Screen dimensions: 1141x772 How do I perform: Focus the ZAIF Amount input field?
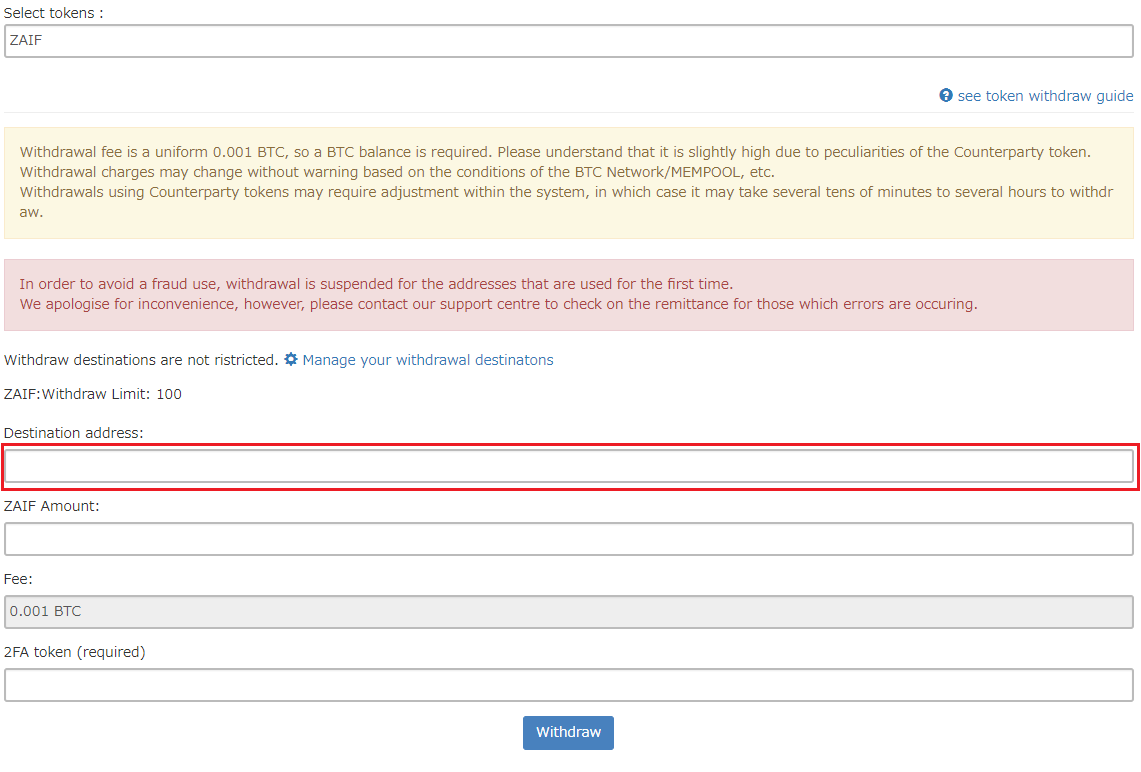pyautogui.click(x=568, y=539)
